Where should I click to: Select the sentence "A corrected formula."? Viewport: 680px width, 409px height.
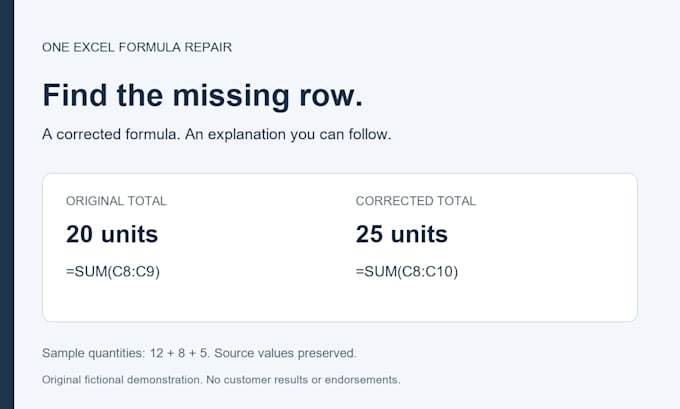click(x=111, y=134)
